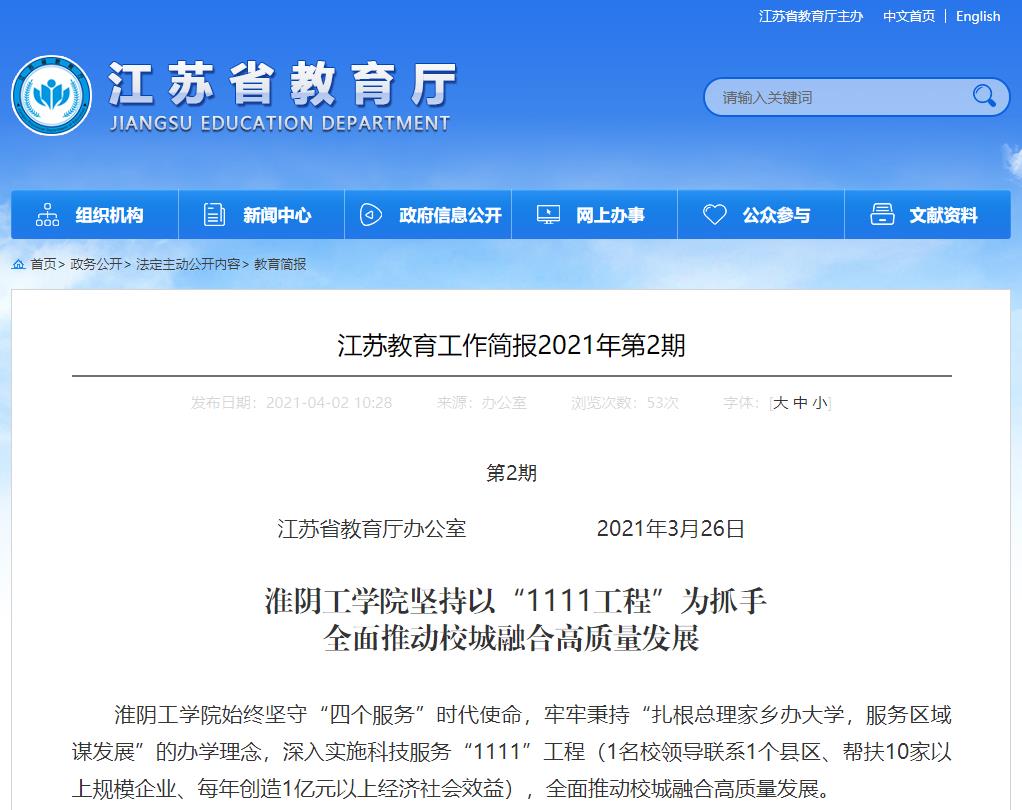The image size is (1022, 810).
Task: Open the 组织机构 menu
Action: tap(109, 215)
